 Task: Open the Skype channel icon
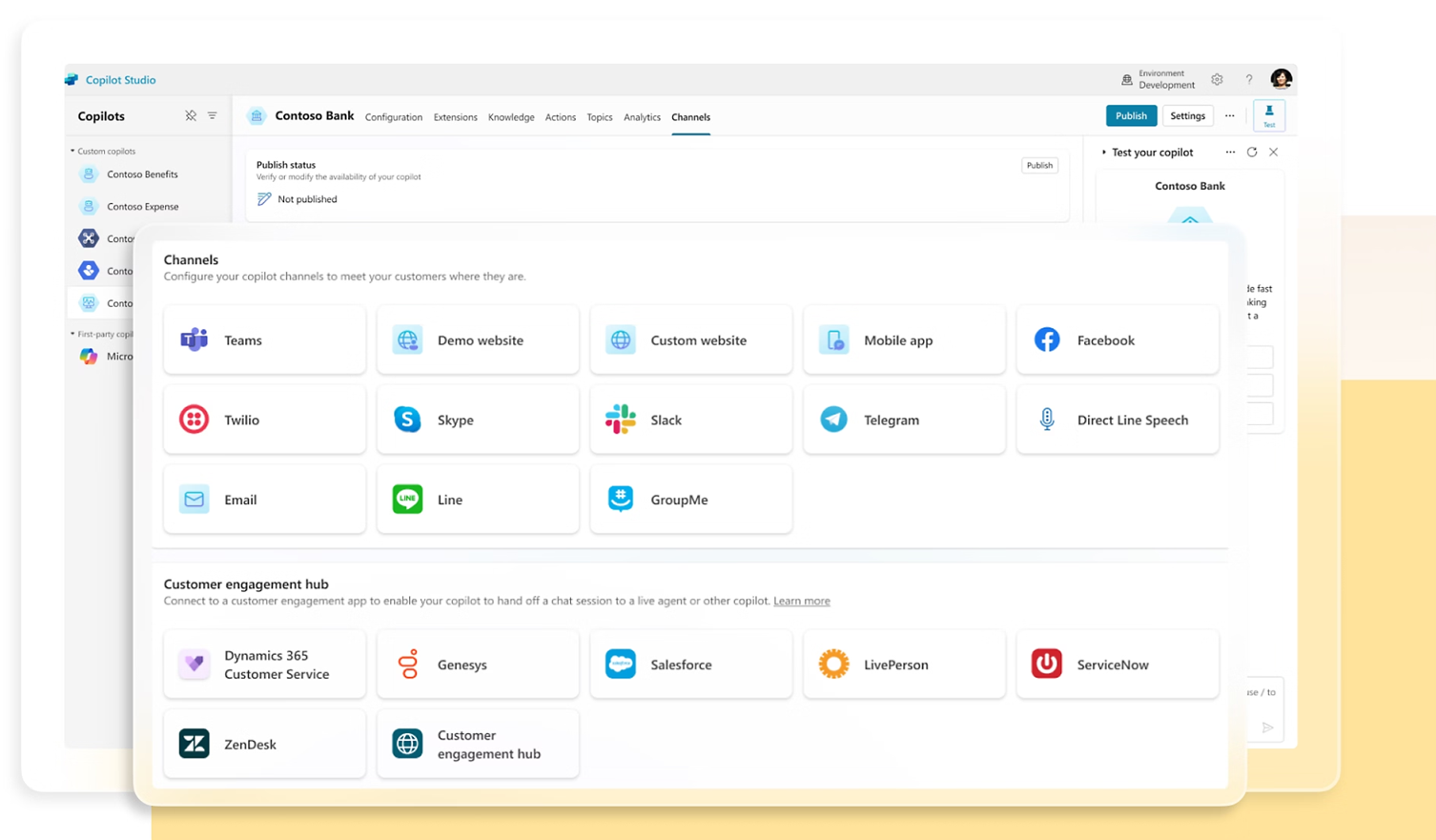tap(407, 420)
